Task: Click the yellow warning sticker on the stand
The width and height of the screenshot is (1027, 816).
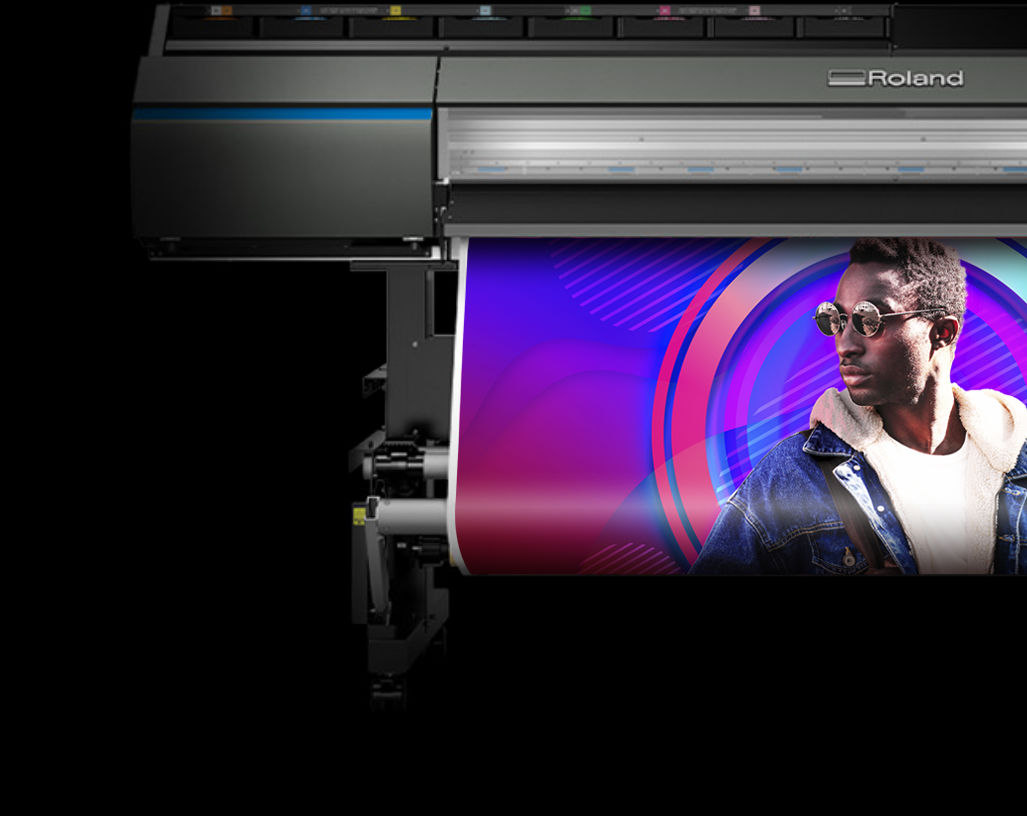Action: pos(359,516)
